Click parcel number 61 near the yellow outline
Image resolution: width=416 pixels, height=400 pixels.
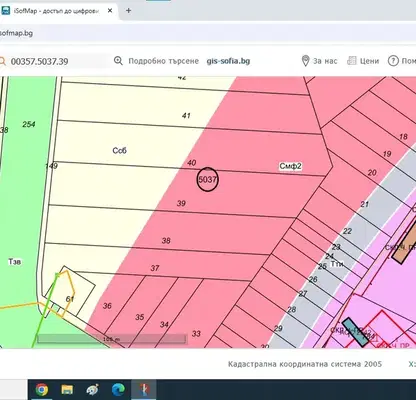pos(70,299)
